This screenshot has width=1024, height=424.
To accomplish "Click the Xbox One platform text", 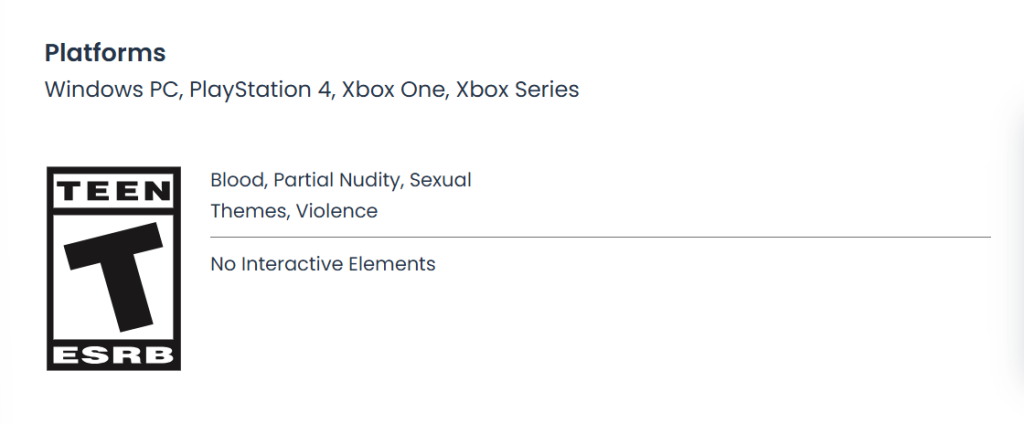I will coord(393,89).
